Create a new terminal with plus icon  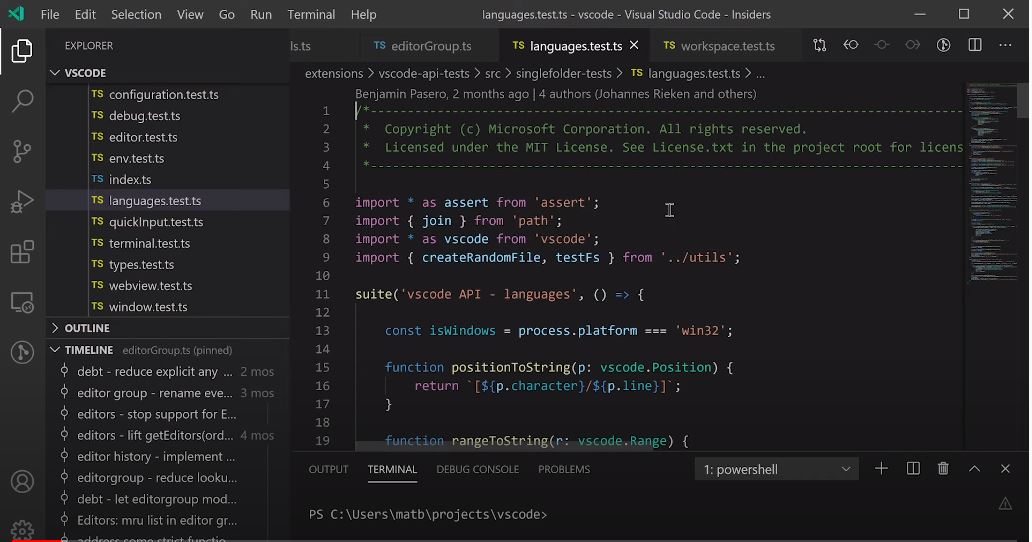881,468
